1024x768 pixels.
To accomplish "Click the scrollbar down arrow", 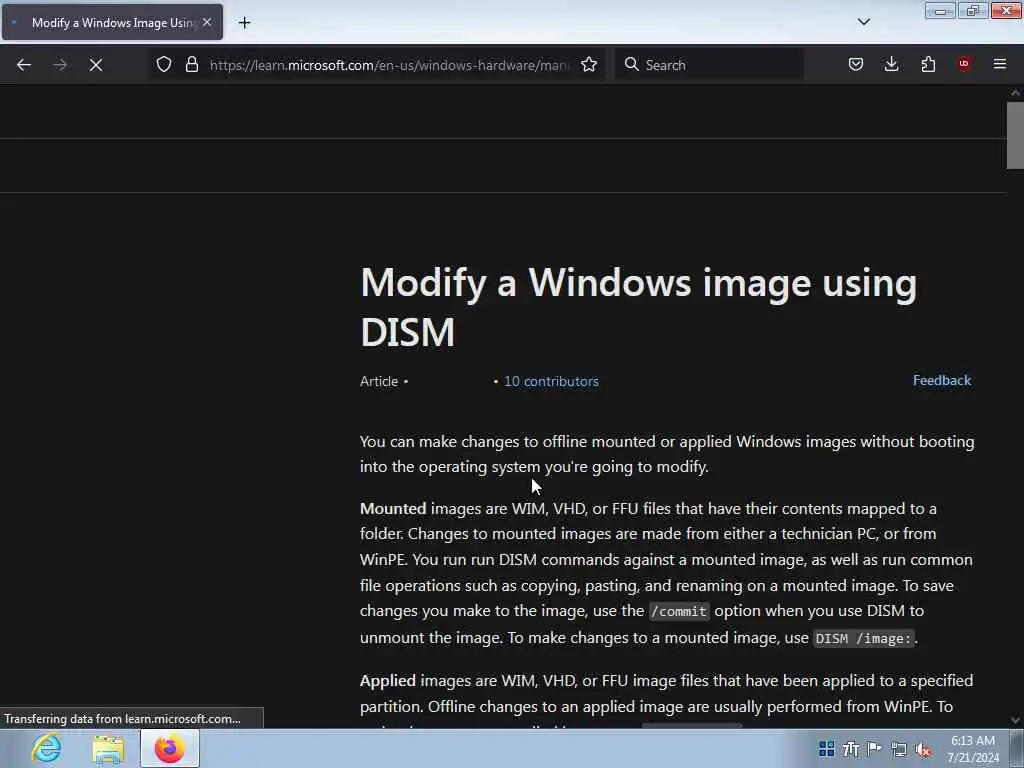I will coord(1015,720).
